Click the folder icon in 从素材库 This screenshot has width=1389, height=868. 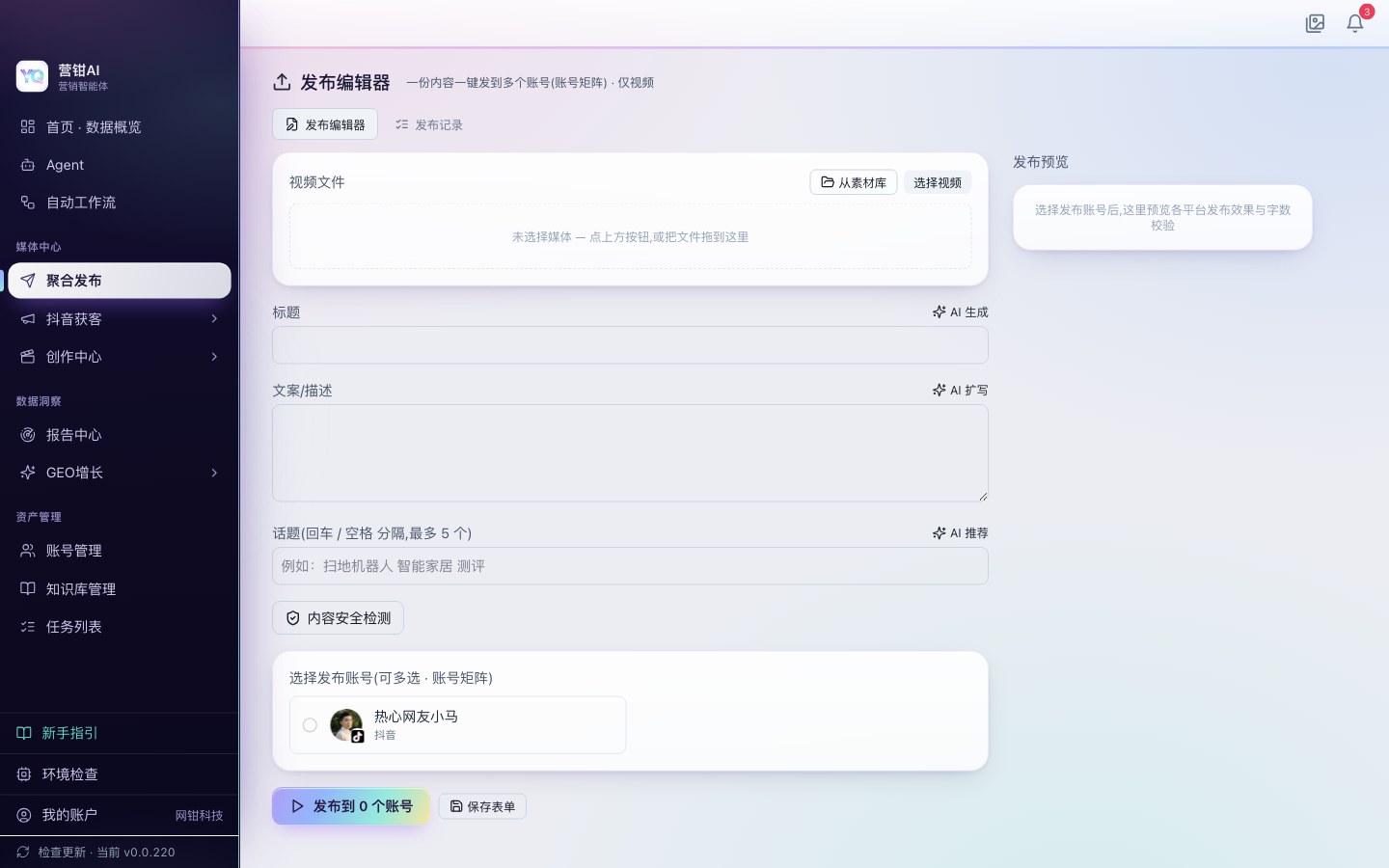[x=828, y=182]
